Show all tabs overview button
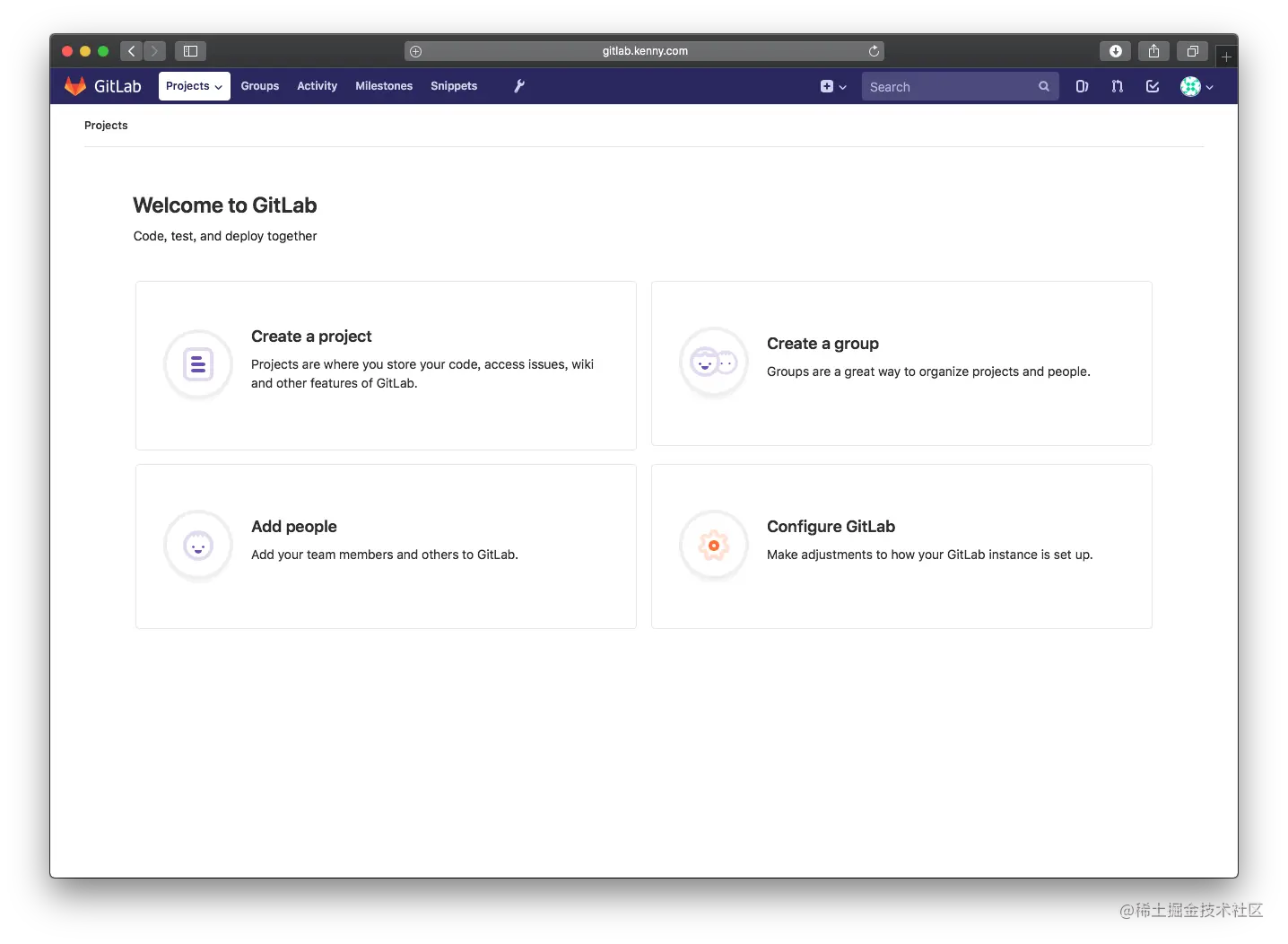This screenshot has height=944, width=1288. [x=1193, y=51]
